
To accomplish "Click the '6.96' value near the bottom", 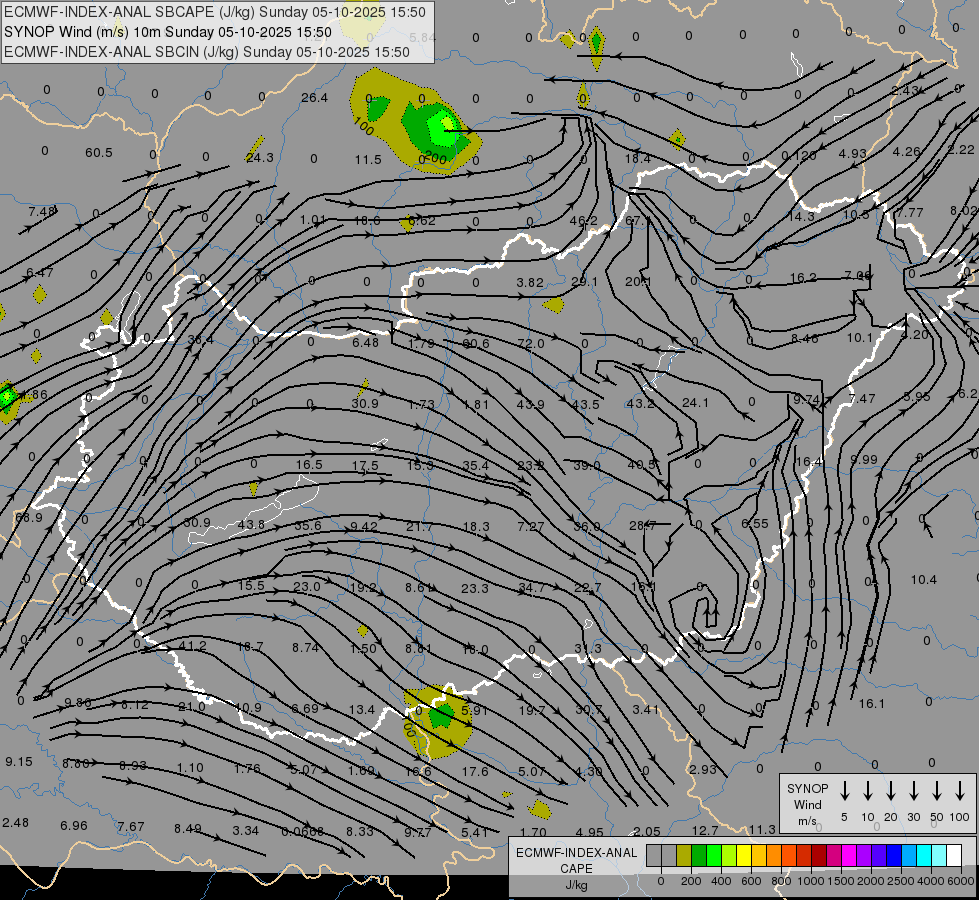I will (x=74, y=826).
